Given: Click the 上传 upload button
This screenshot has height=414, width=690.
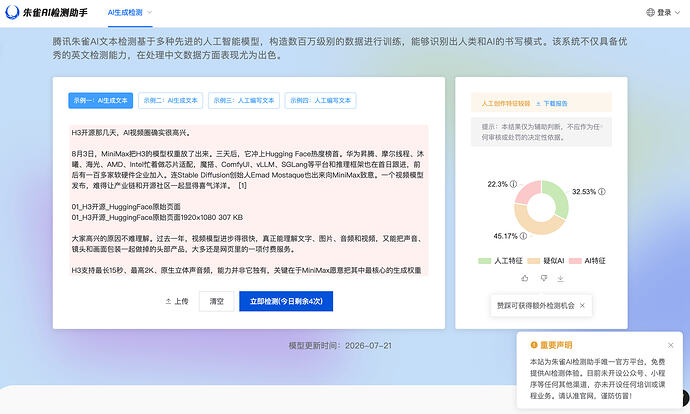Looking at the screenshot, I should click(x=177, y=301).
